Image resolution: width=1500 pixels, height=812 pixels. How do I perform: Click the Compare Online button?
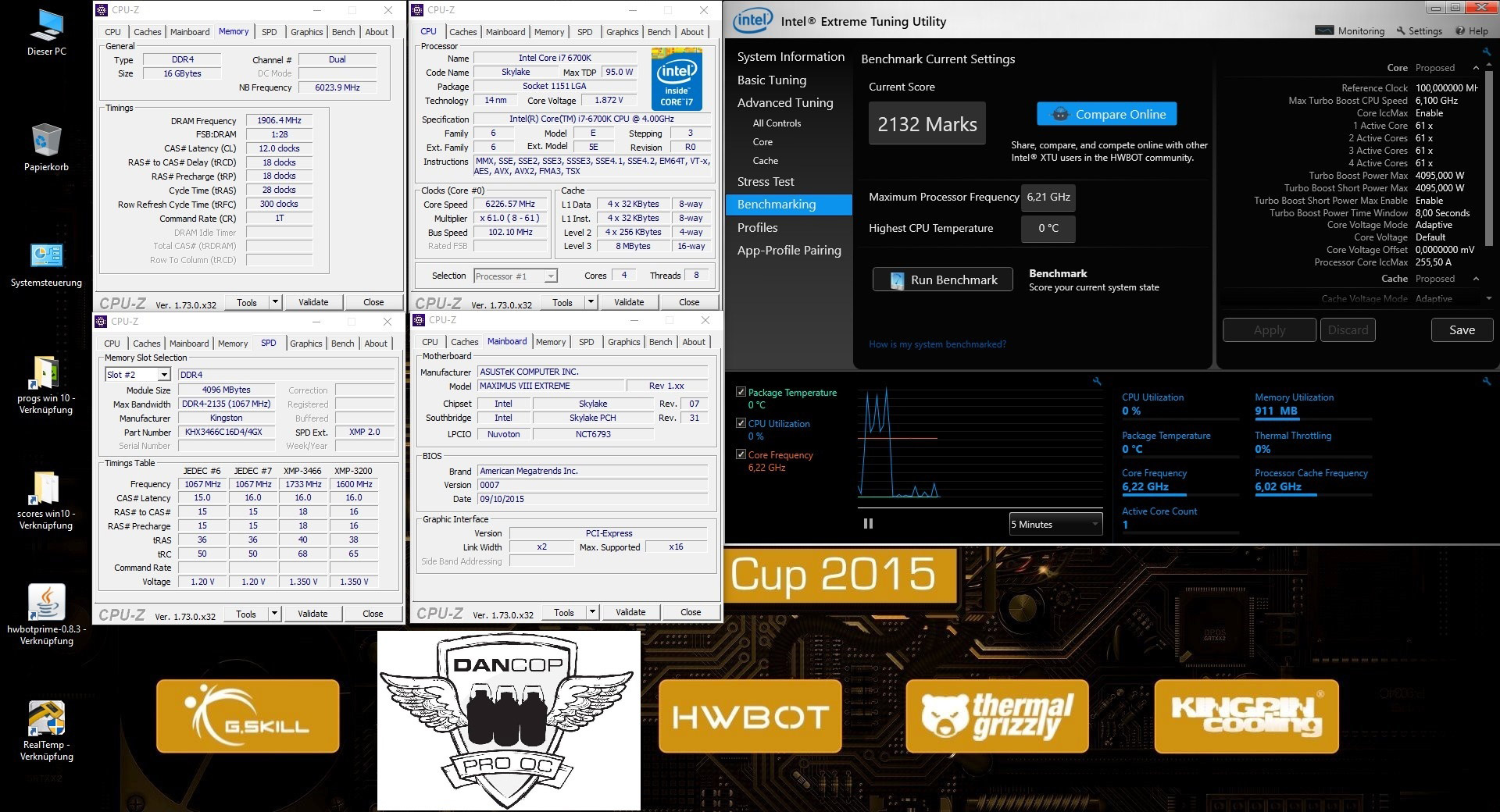(x=1107, y=114)
